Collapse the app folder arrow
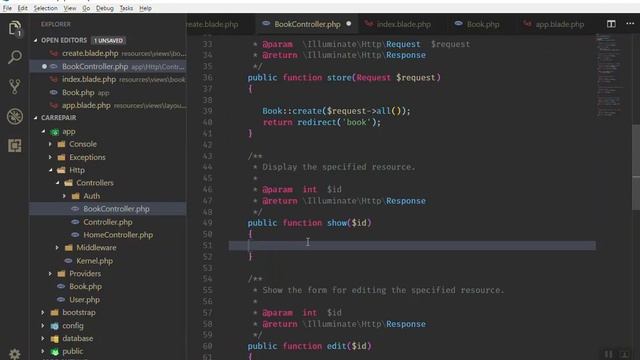 click(x=43, y=131)
